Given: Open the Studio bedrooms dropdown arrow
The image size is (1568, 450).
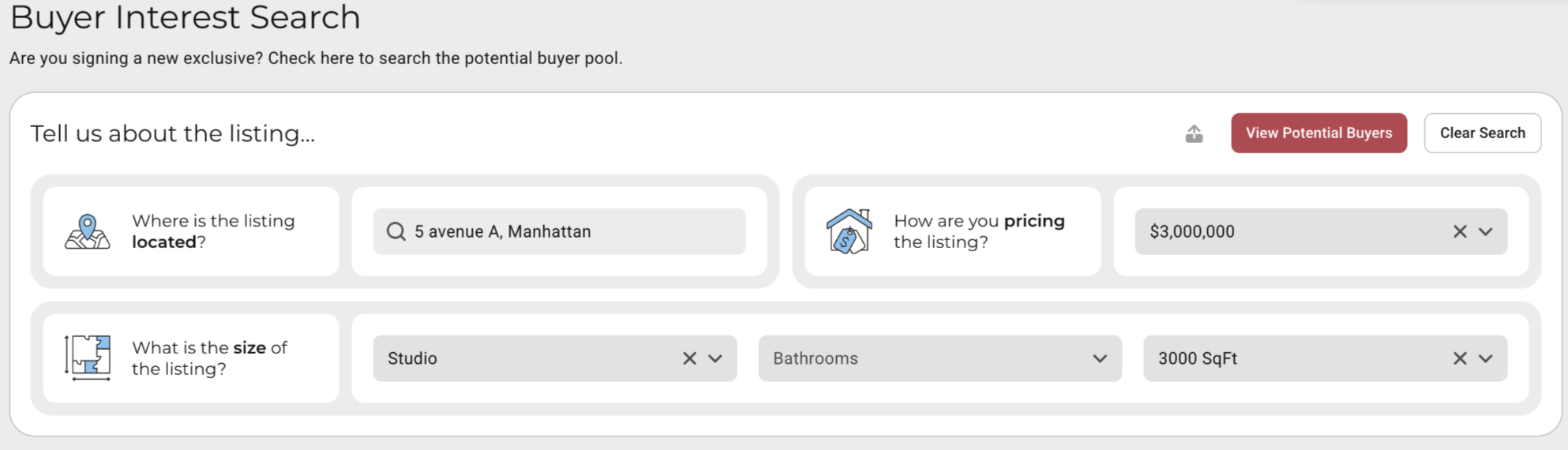Looking at the screenshot, I should (x=715, y=358).
